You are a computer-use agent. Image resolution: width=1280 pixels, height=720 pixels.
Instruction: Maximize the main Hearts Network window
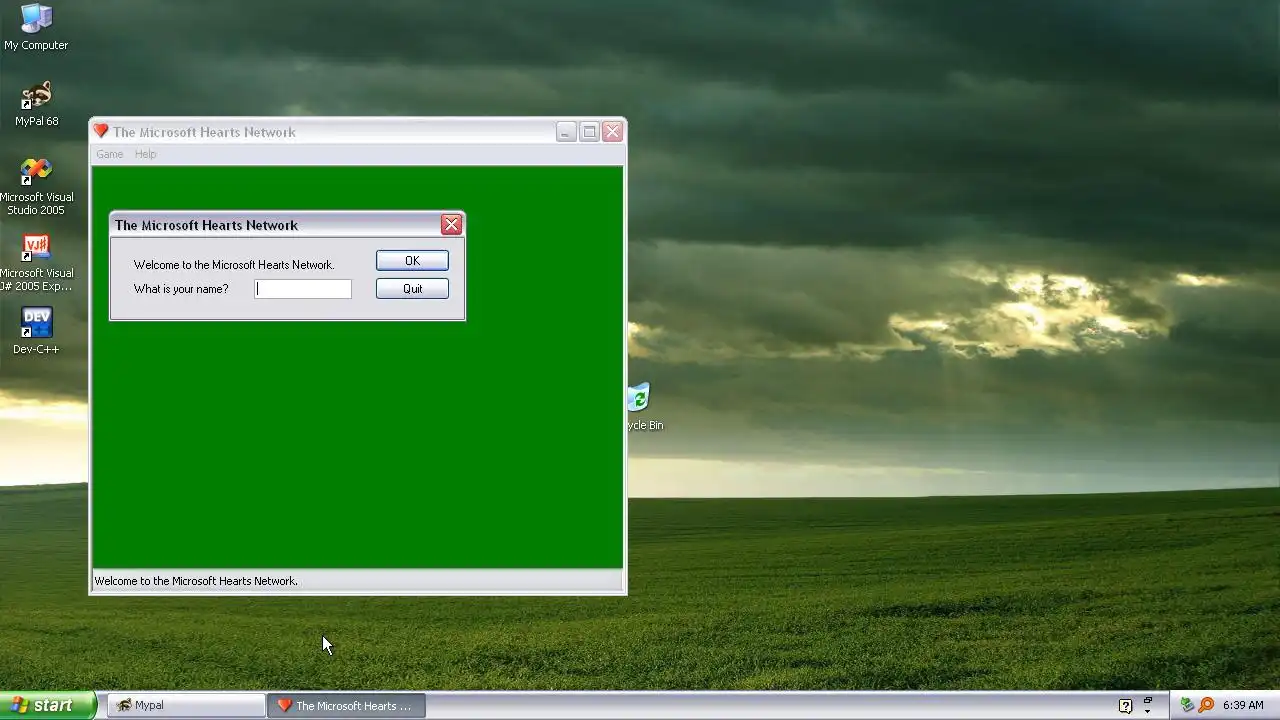590,132
